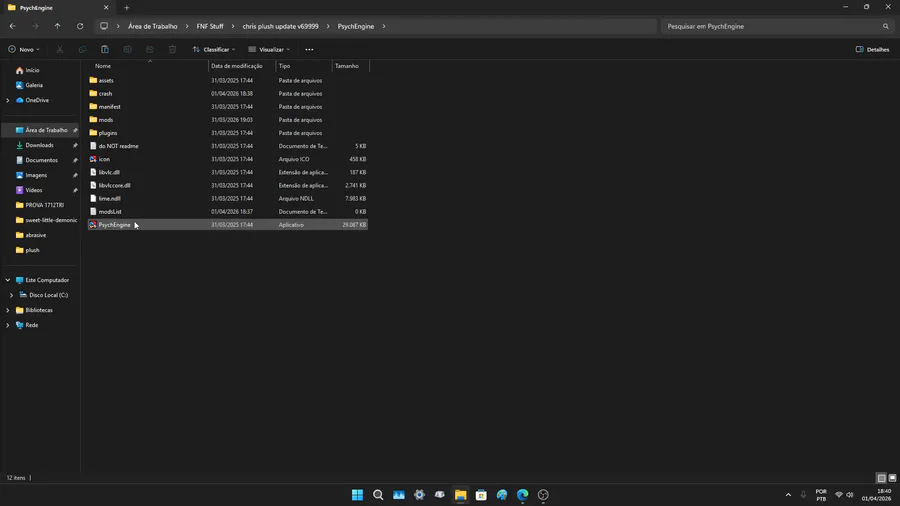
Task: Refresh the current folder view
Action: pos(80,26)
